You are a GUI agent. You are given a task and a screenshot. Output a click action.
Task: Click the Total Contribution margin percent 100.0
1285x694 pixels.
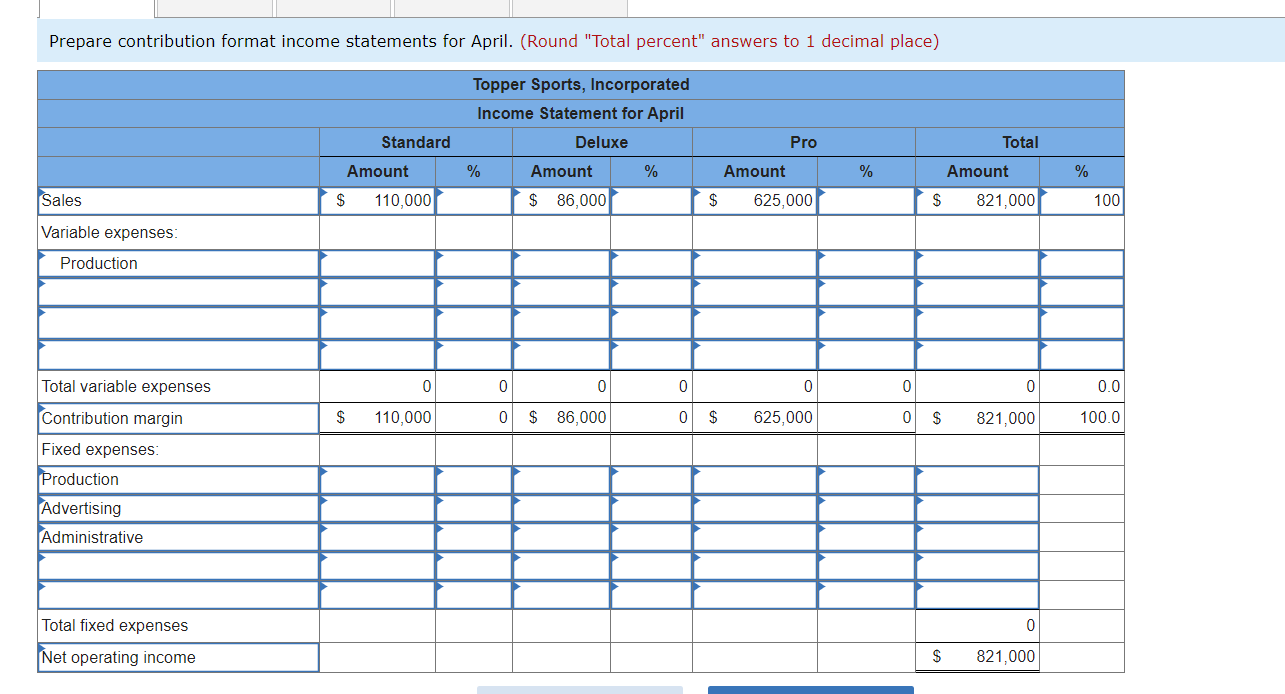pyautogui.click(x=1100, y=418)
